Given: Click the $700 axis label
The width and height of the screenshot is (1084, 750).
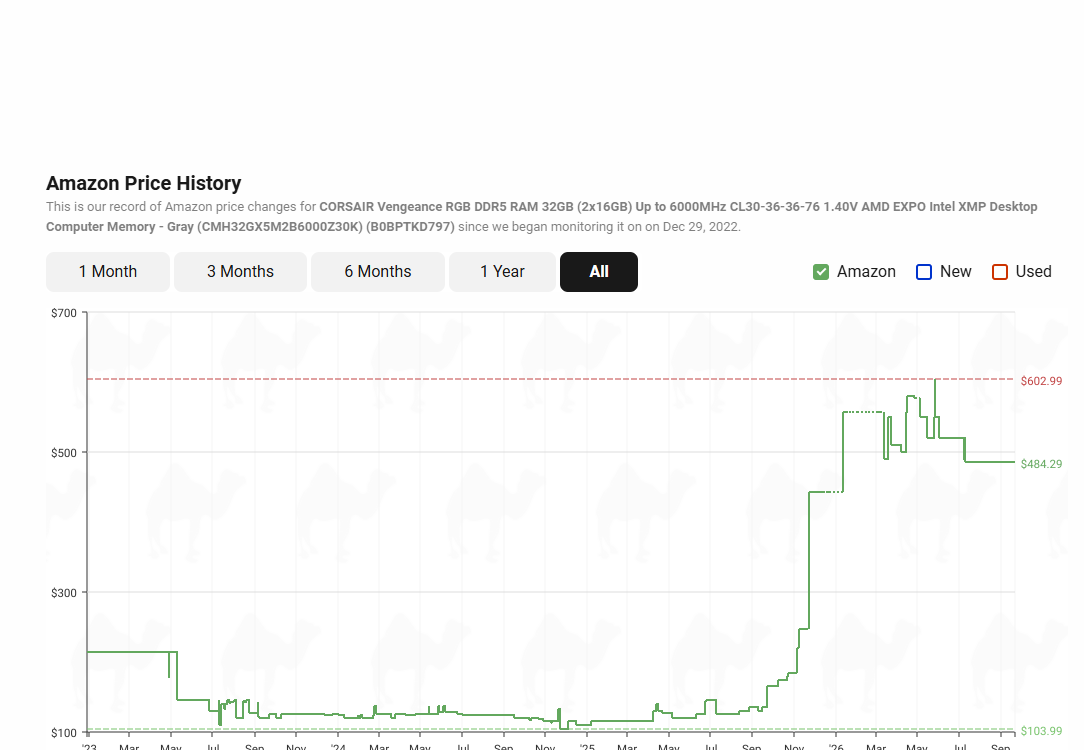Looking at the screenshot, I should 64,313.
